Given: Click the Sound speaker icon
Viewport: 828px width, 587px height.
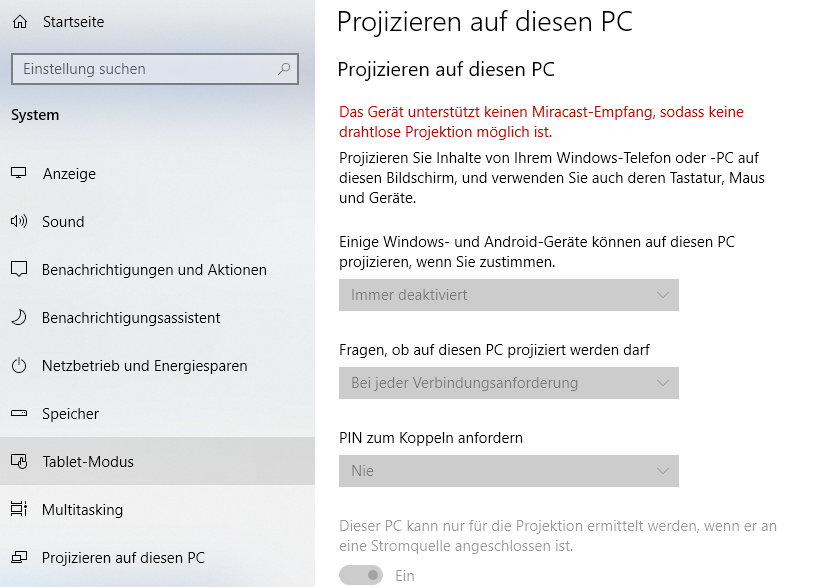Looking at the screenshot, I should (x=18, y=221).
